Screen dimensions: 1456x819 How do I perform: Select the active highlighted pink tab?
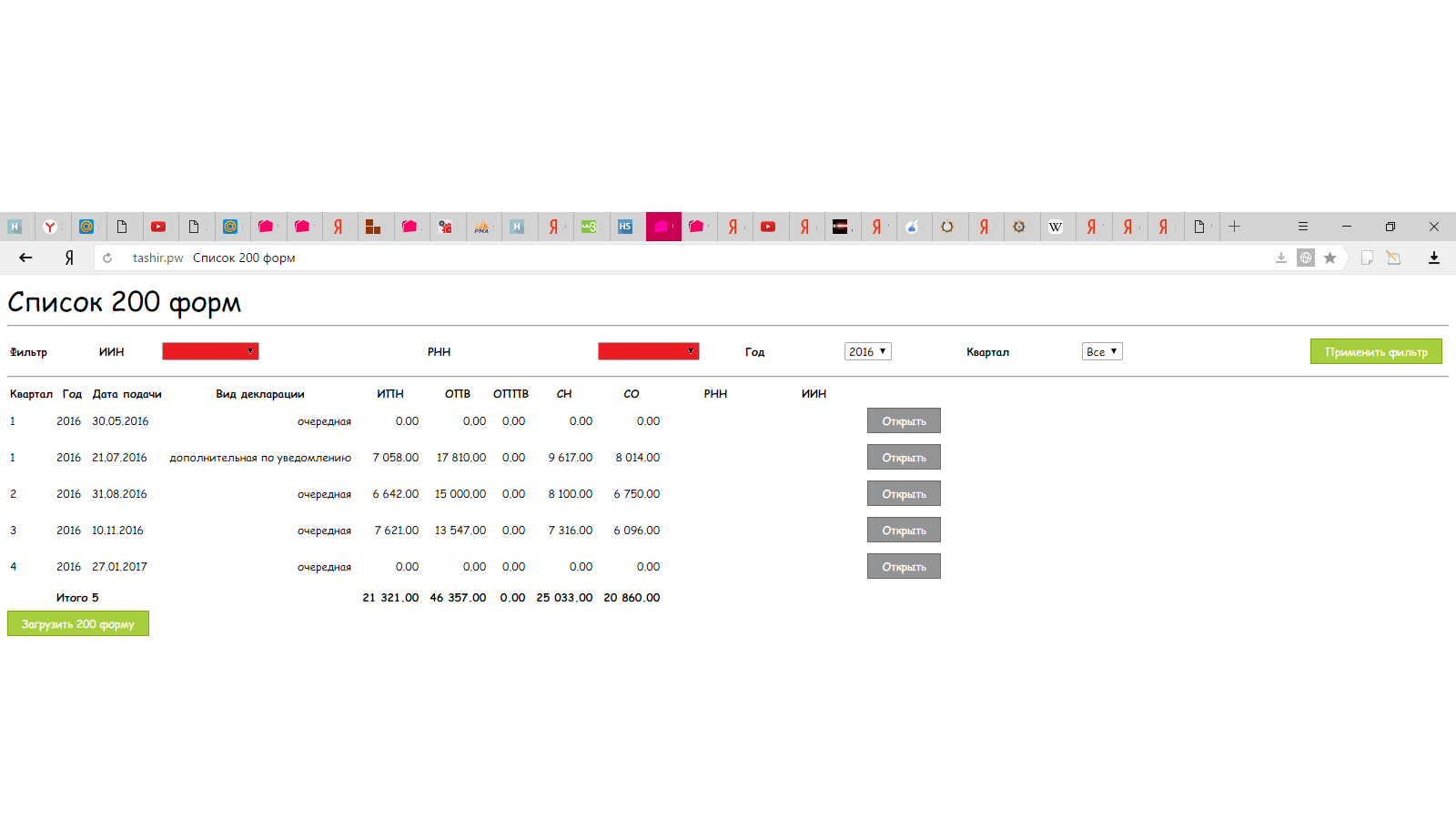click(x=662, y=227)
